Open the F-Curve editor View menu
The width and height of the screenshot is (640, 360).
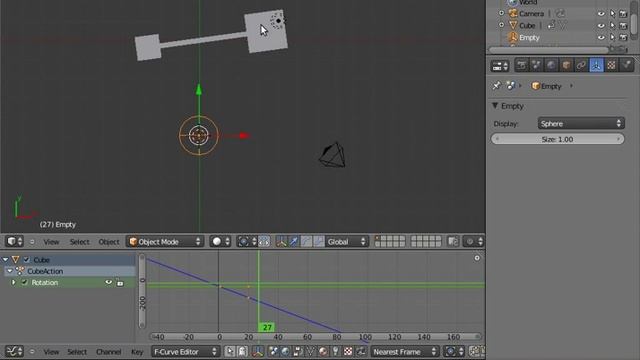pos(51,352)
